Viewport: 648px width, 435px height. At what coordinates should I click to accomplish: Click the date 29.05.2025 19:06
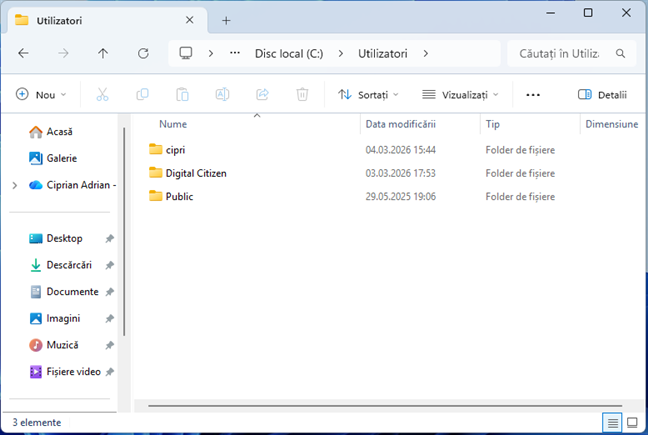[x=400, y=196]
